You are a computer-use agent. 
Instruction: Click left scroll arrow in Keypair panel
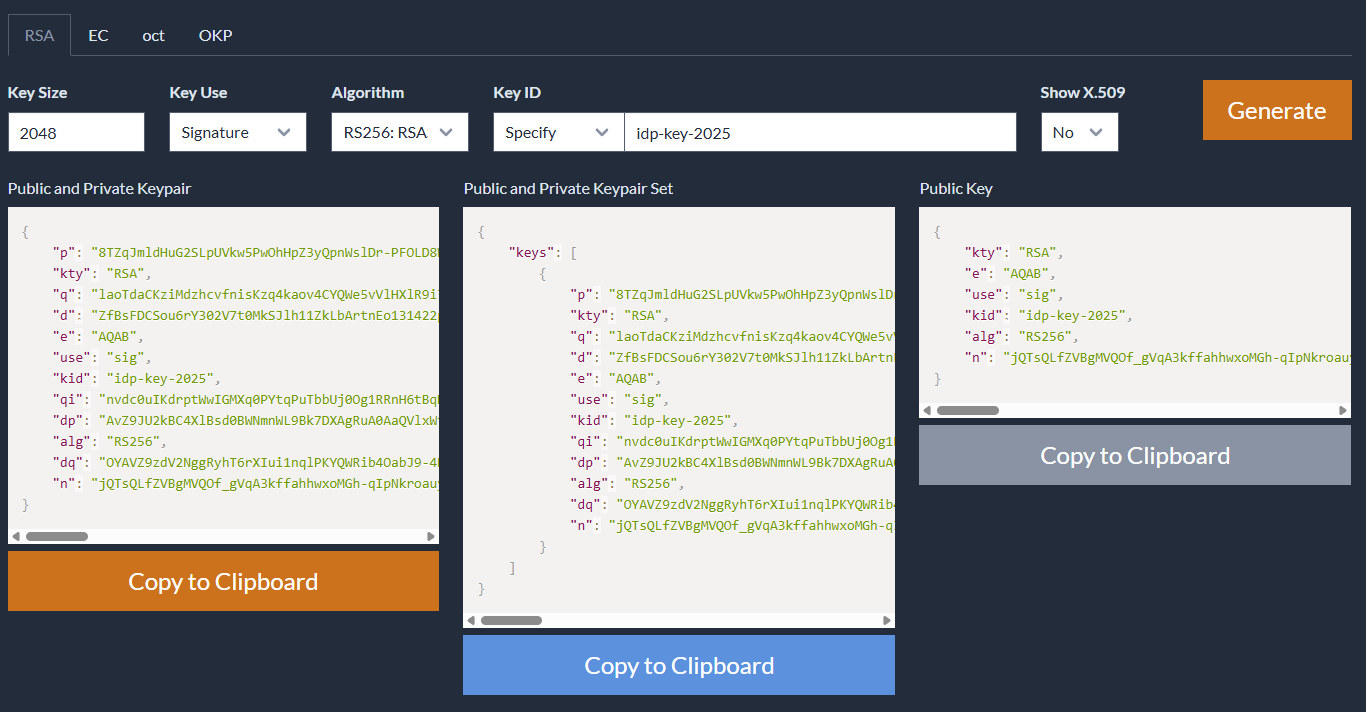point(16,536)
